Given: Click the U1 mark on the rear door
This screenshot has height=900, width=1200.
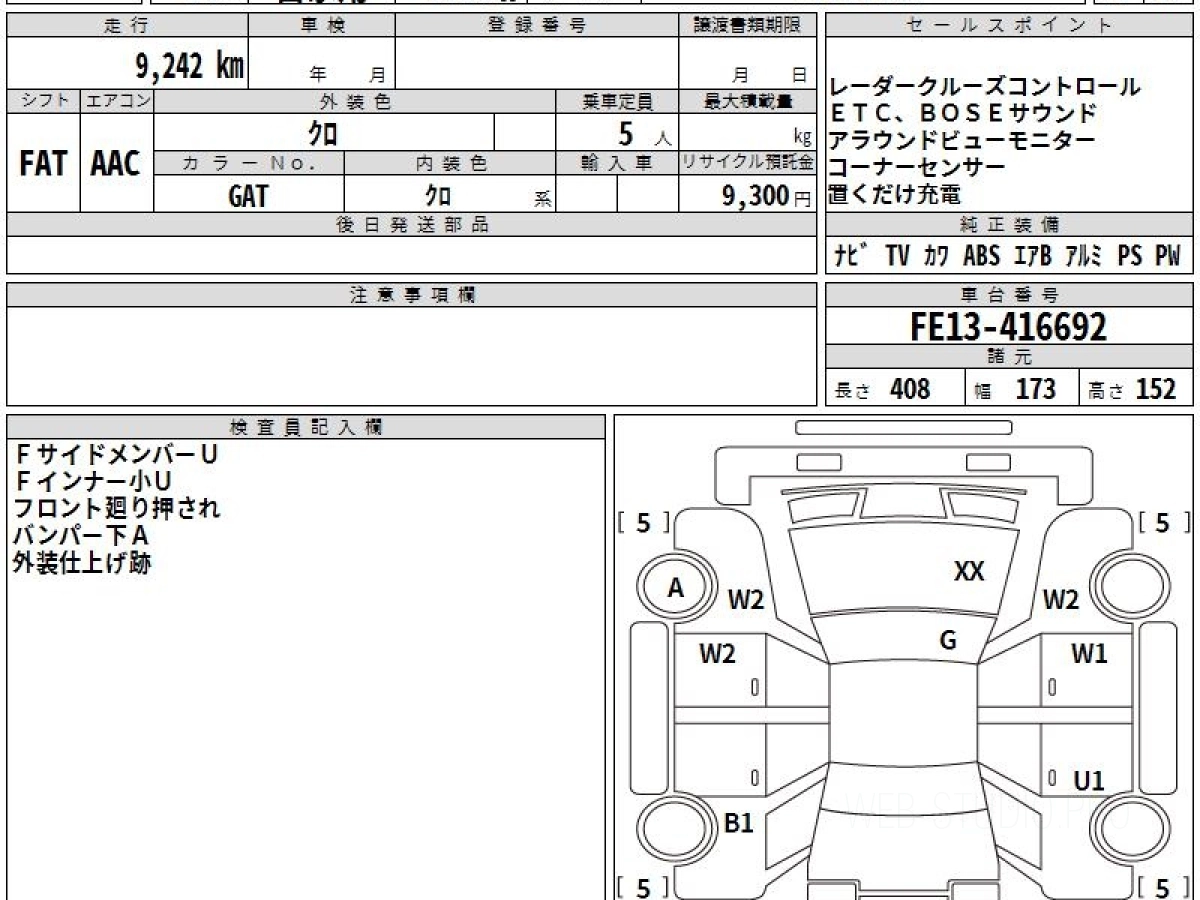Looking at the screenshot, I should (1089, 781).
